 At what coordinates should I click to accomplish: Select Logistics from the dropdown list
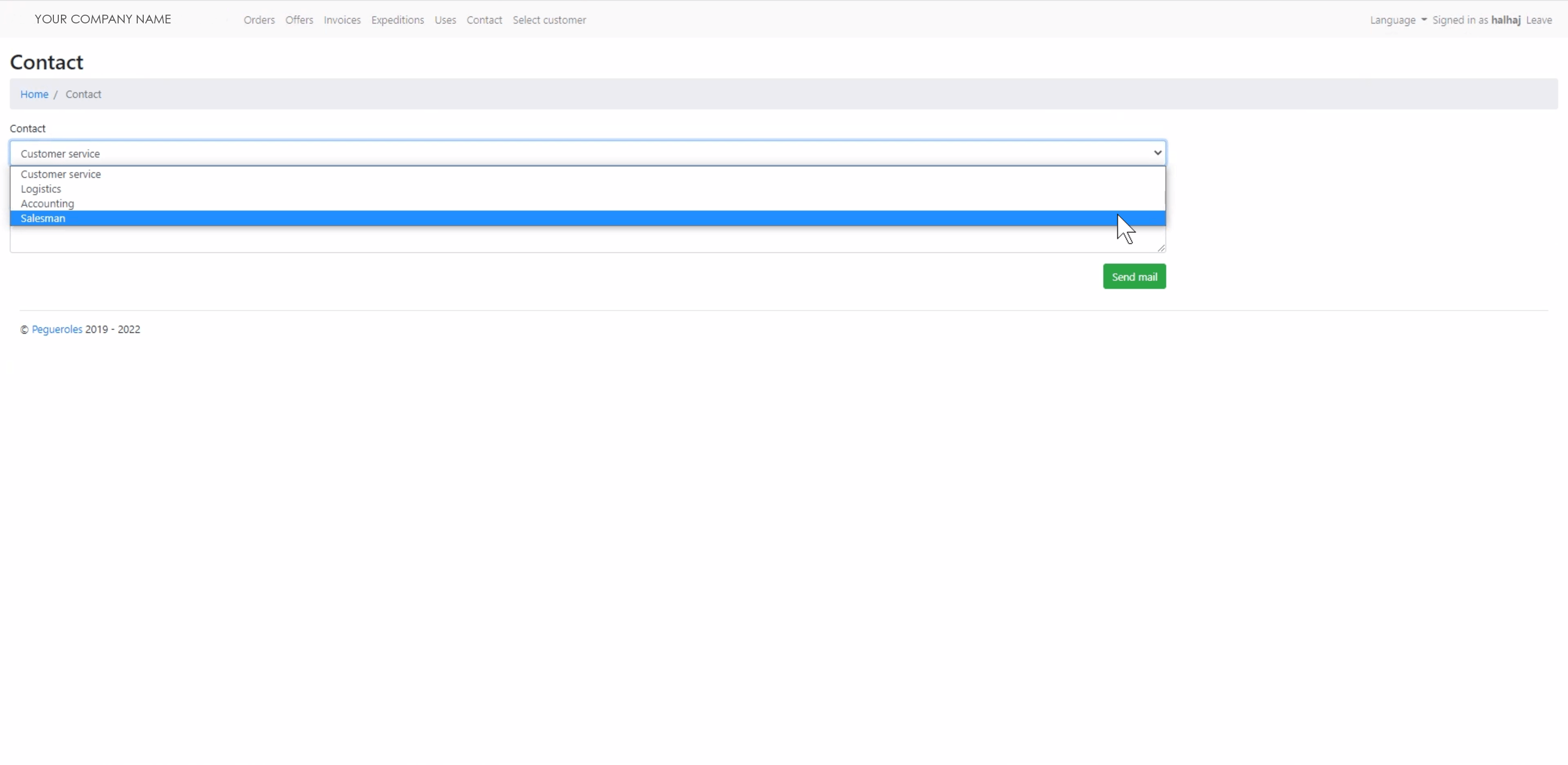(x=41, y=189)
